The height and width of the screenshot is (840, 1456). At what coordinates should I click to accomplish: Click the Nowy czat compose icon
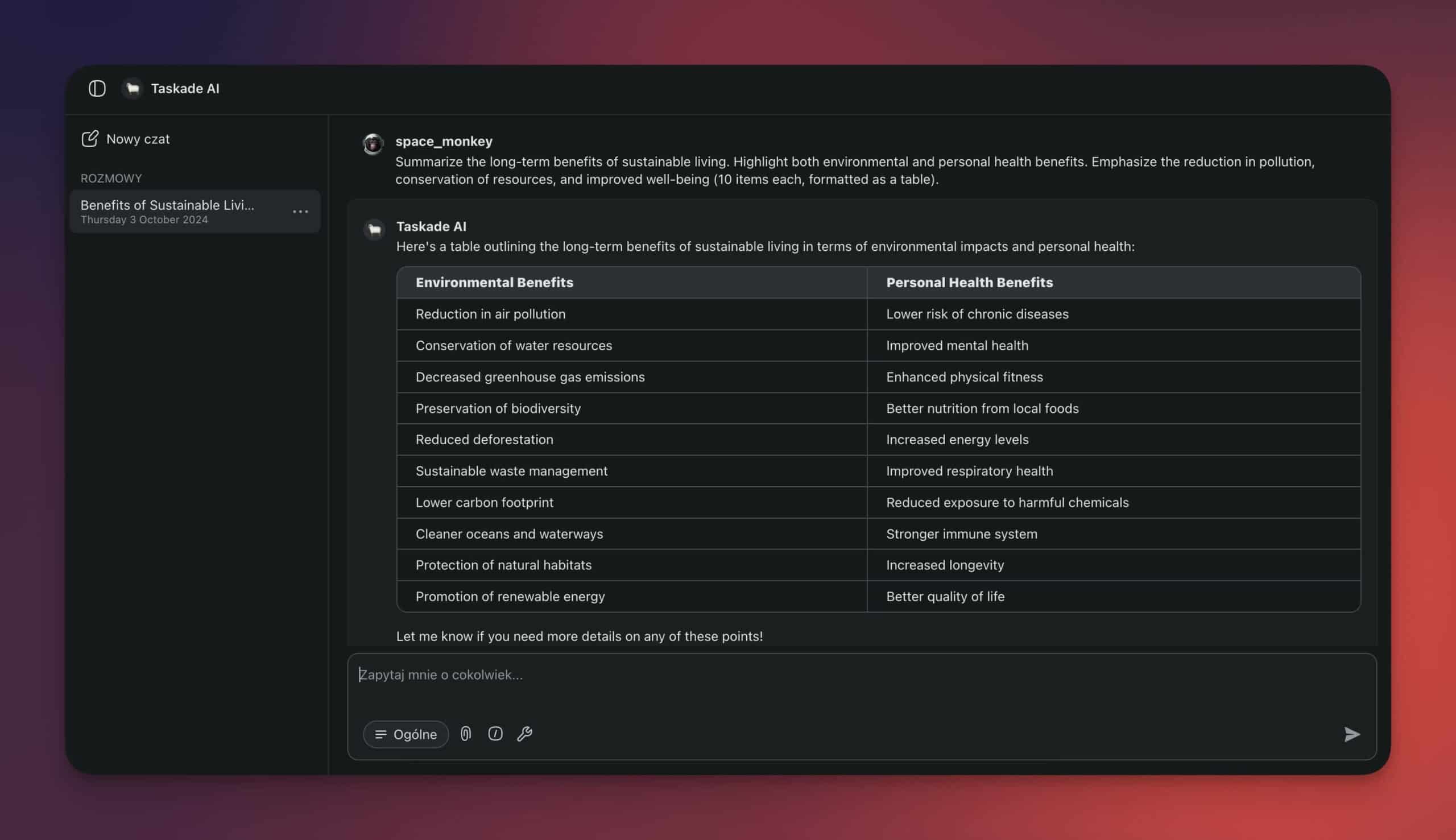pyautogui.click(x=89, y=138)
